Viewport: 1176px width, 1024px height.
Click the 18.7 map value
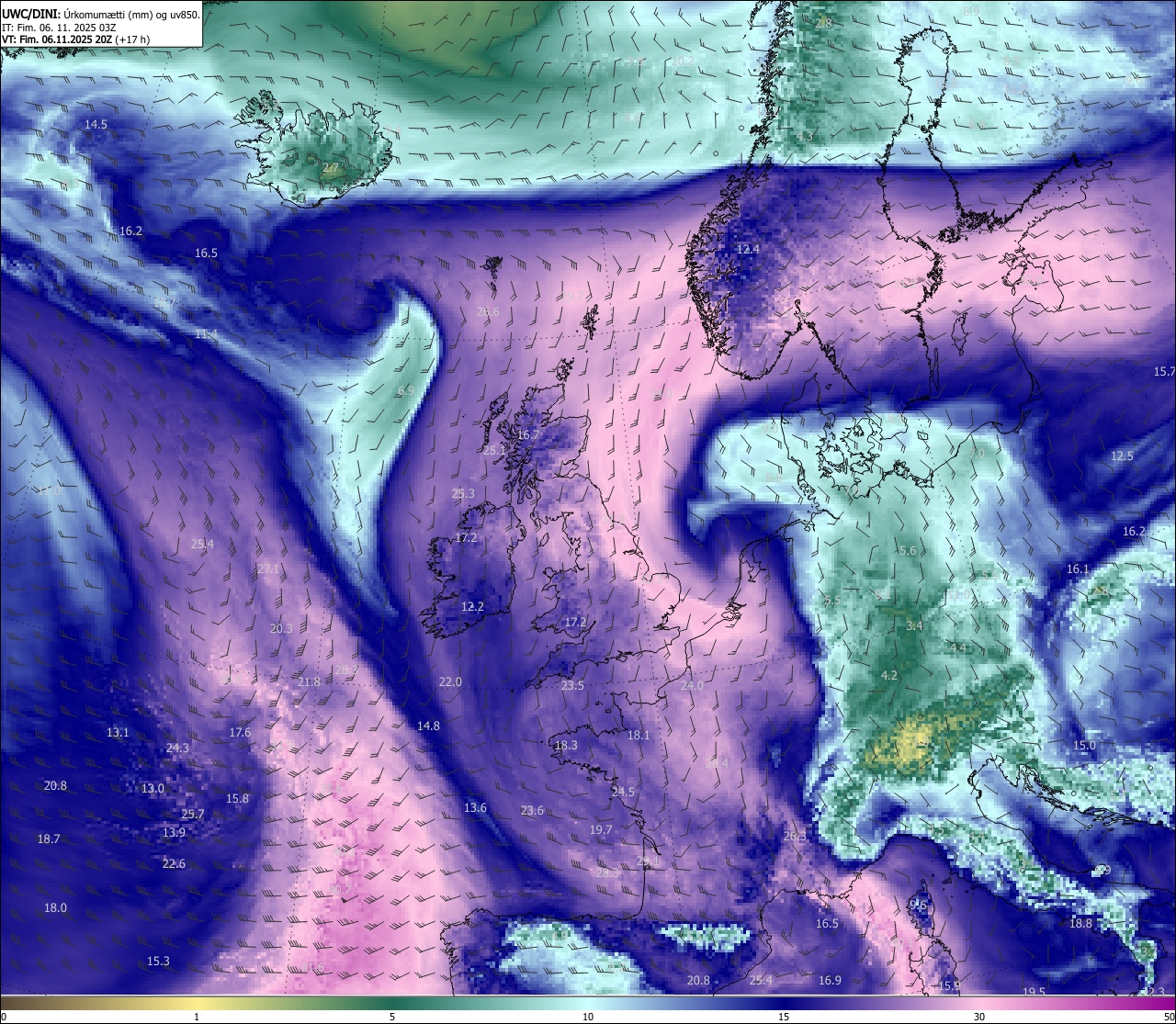[49, 839]
